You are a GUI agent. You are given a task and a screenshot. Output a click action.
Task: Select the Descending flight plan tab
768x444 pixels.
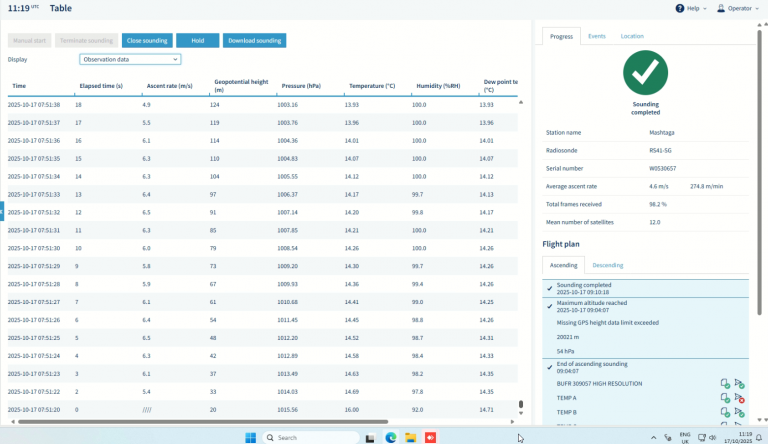pos(607,265)
